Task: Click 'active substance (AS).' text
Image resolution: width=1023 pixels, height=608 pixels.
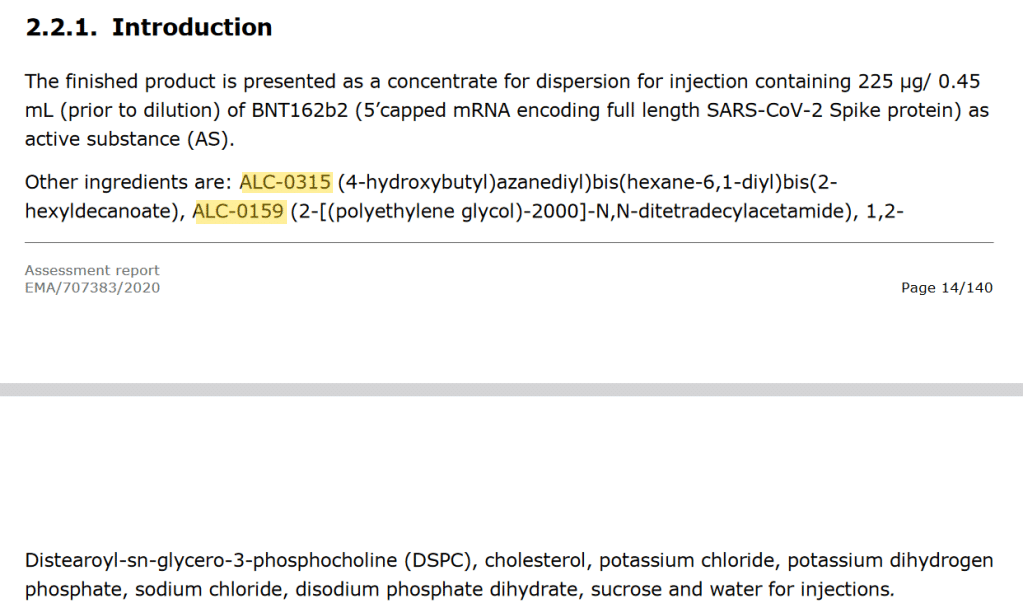Action: click(x=129, y=139)
